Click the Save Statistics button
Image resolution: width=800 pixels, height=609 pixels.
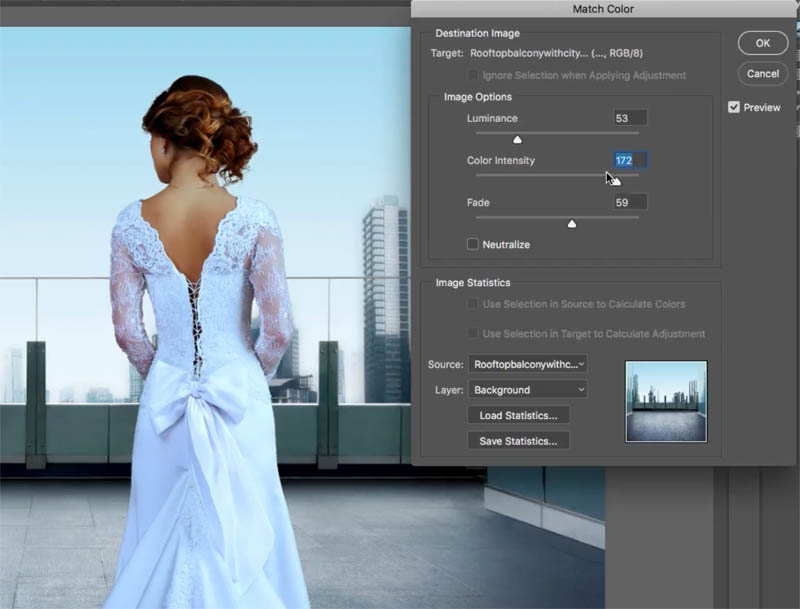pyautogui.click(x=518, y=441)
